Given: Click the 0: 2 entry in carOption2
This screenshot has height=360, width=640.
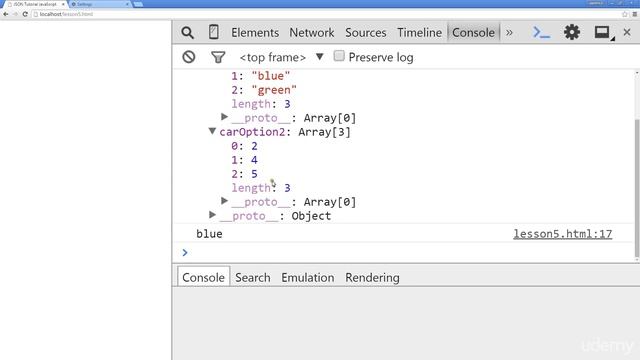Looking at the screenshot, I should click(x=244, y=146).
